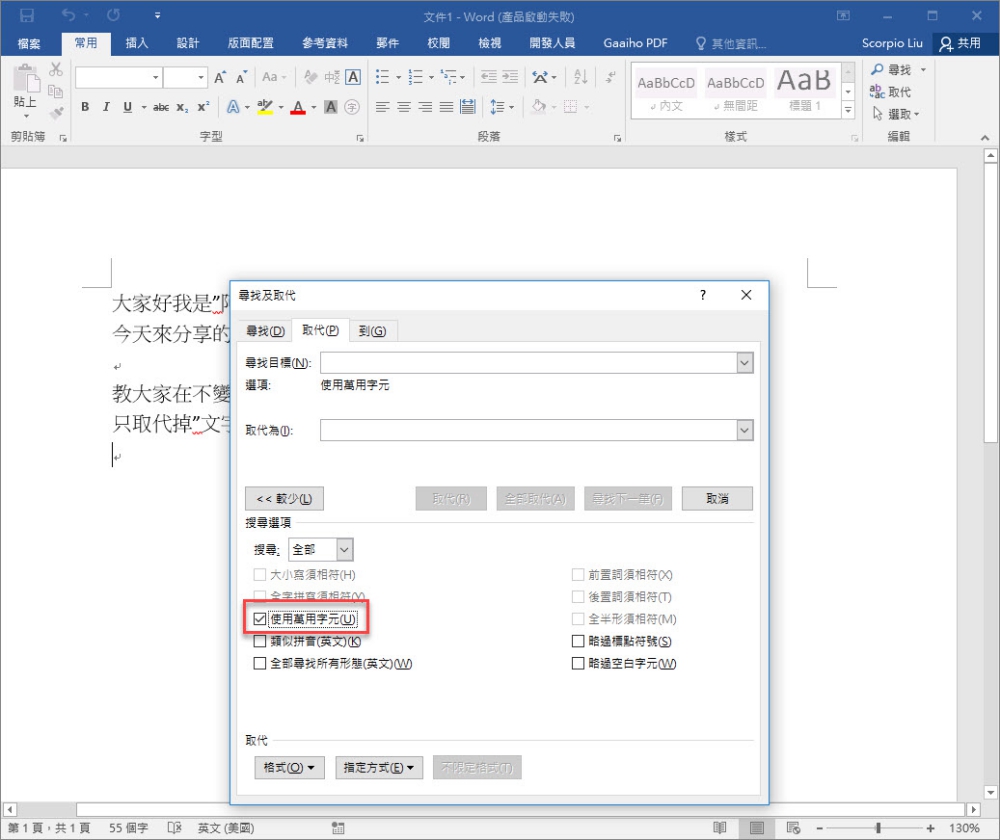Screen dimensions: 1000x840
Task: Click the << 較少(L) button
Action: tap(284, 499)
